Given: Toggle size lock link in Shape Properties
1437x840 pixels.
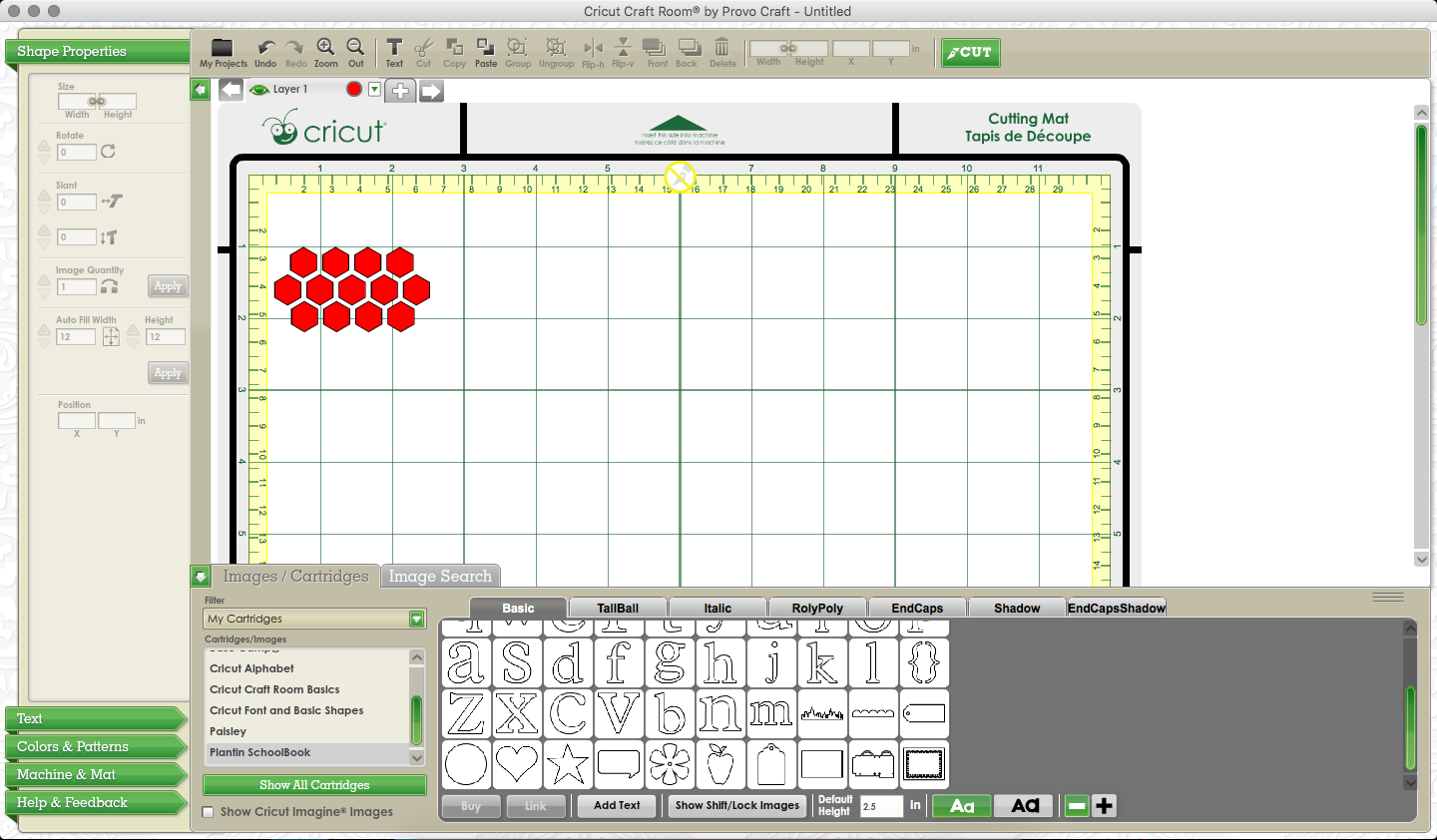Looking at the screenshot, I should [x=97, y=102].
